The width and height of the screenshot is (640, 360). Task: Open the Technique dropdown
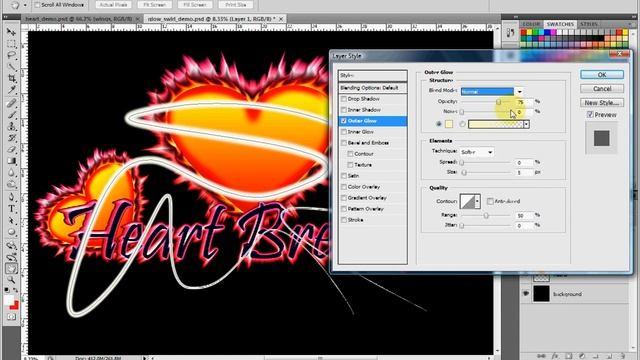pos(477,152)
